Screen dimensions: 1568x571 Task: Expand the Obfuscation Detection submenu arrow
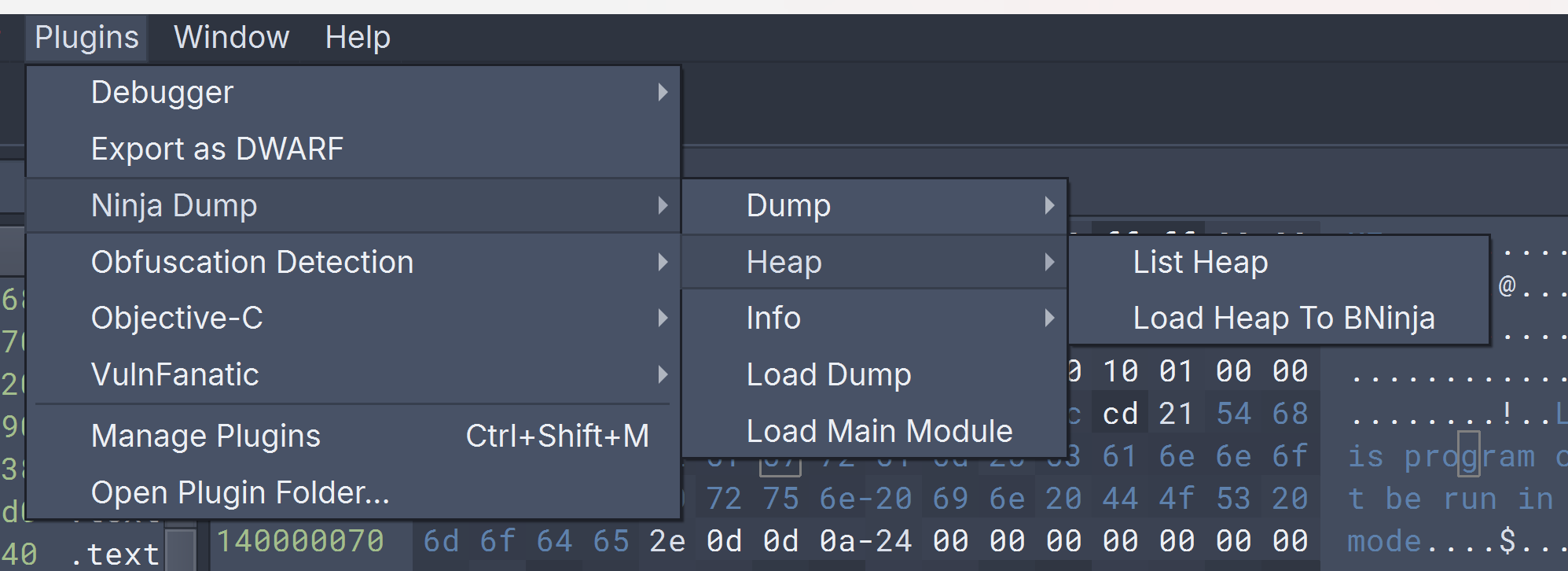(663, 262)
